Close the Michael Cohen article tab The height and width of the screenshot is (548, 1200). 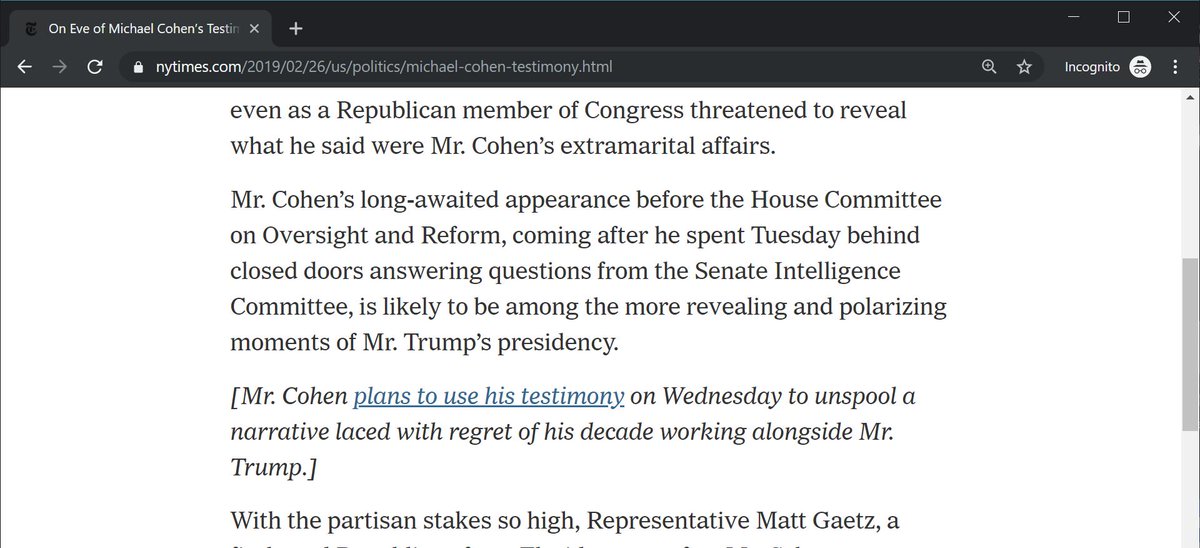pyautogui.click(x=262, y=28)
